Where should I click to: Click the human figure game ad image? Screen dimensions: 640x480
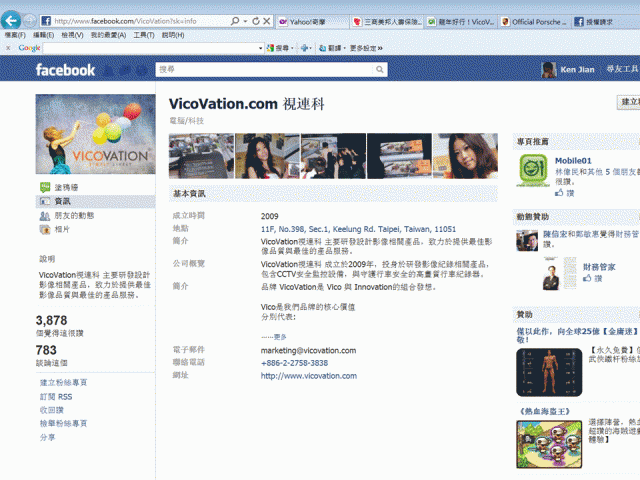[x=549, y=372]
